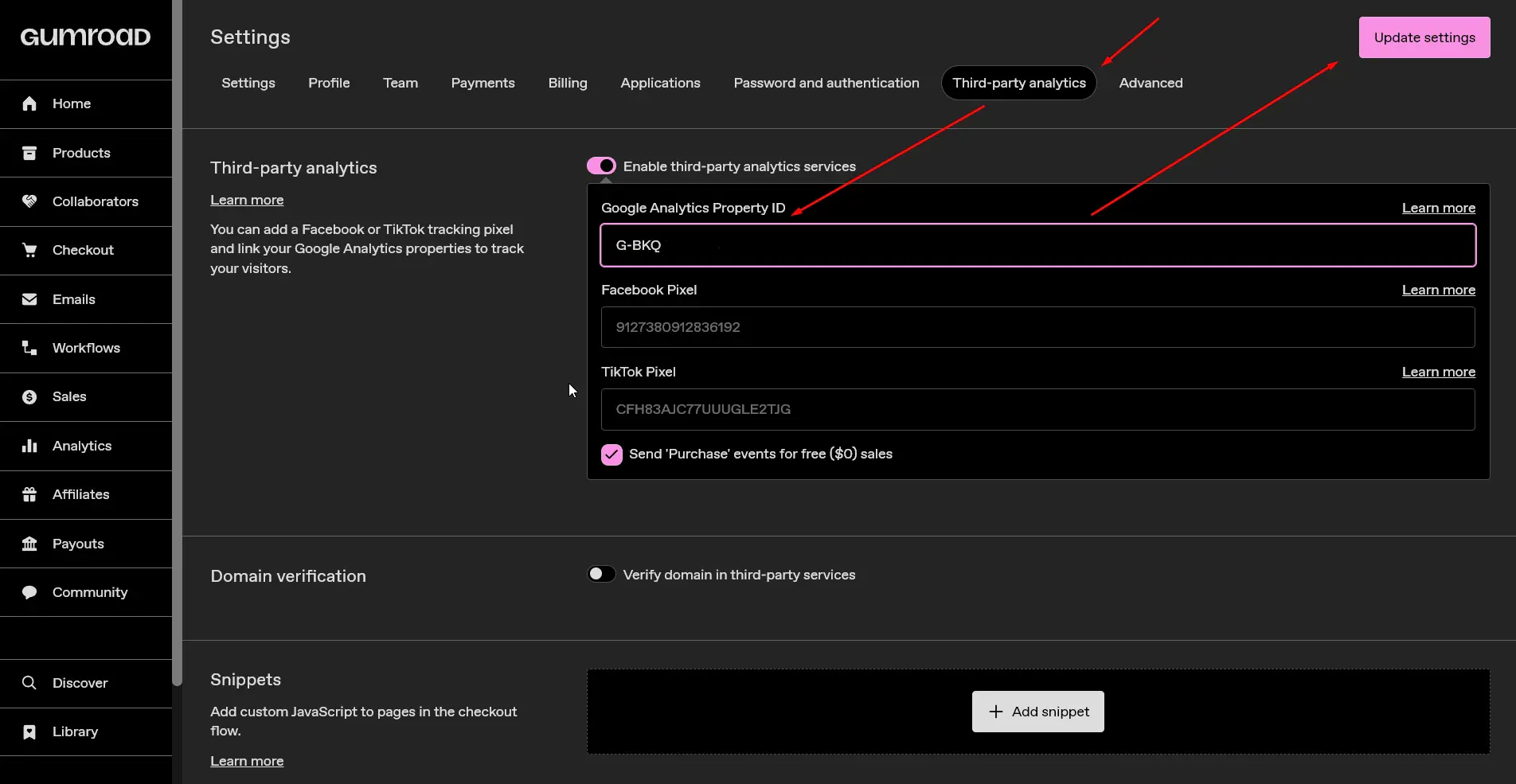The height and width of the screenshot is (784, 1516).
Task: Uncheck Send 'Purchase' events for free sales
Action: pyautogui.click(x=611, y=454)
